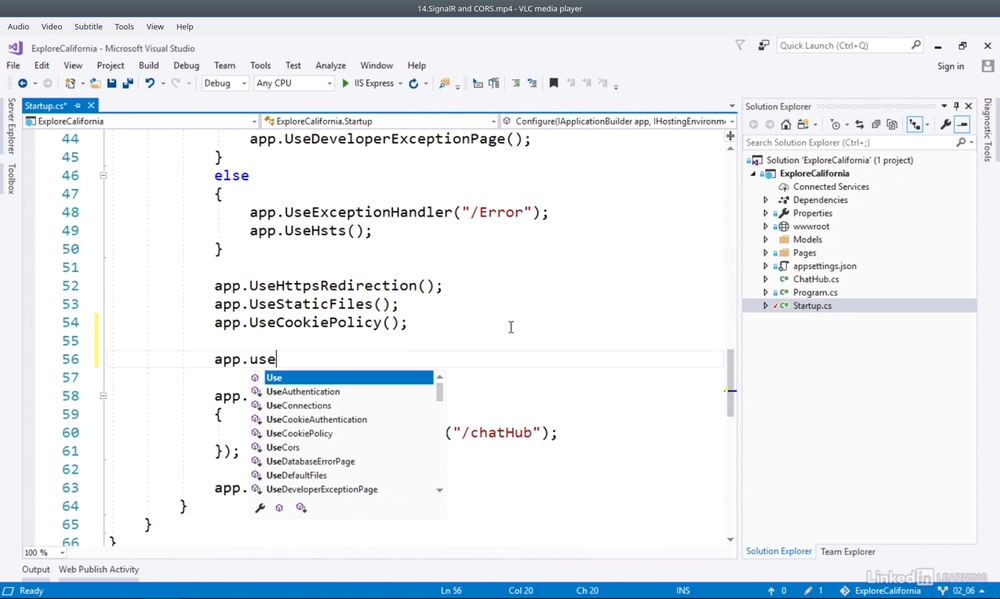Toggle Preview Selected Items in Solution Explorer
This screenshot has height=599, width=1000.
tap(962, 124)
